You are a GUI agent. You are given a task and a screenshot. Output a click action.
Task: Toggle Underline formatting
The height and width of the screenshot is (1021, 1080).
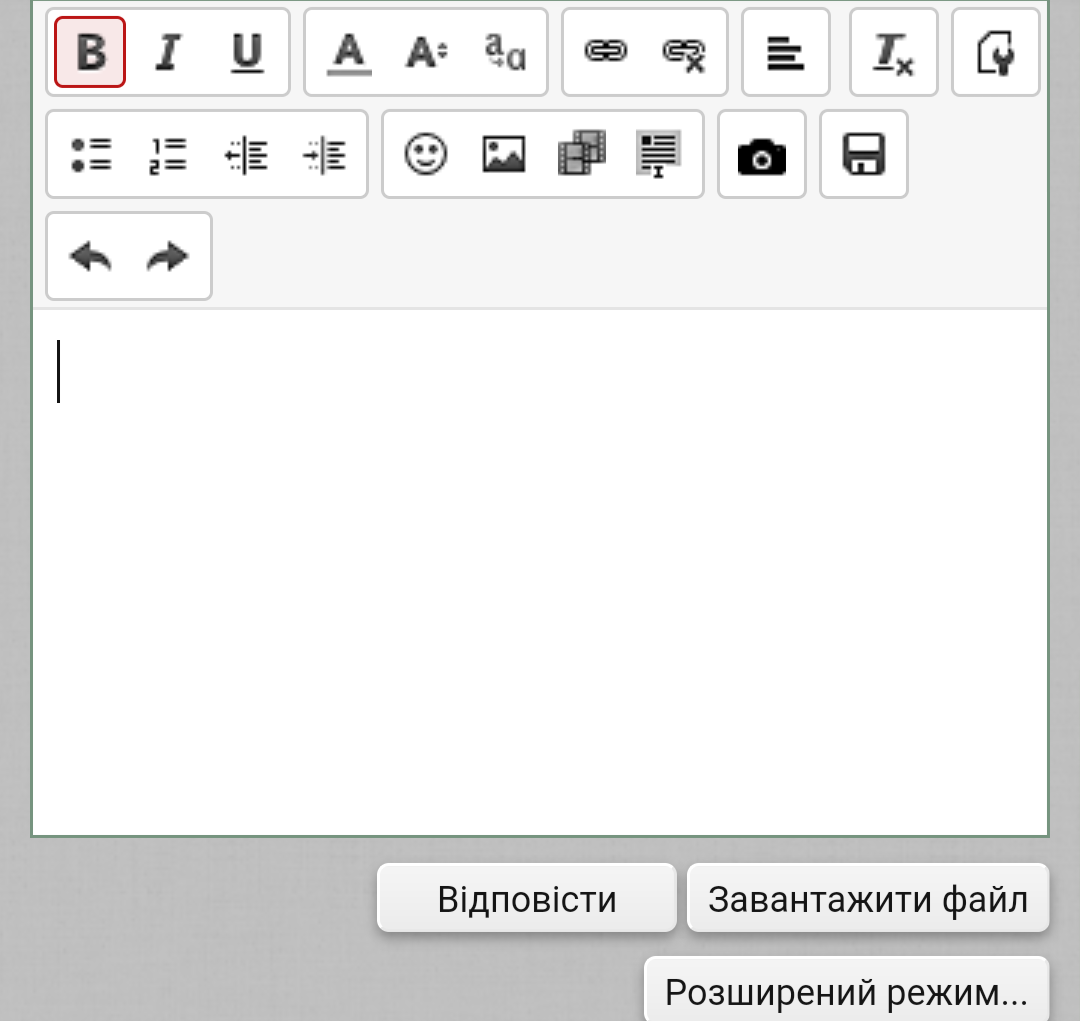(x=246, y=52)
